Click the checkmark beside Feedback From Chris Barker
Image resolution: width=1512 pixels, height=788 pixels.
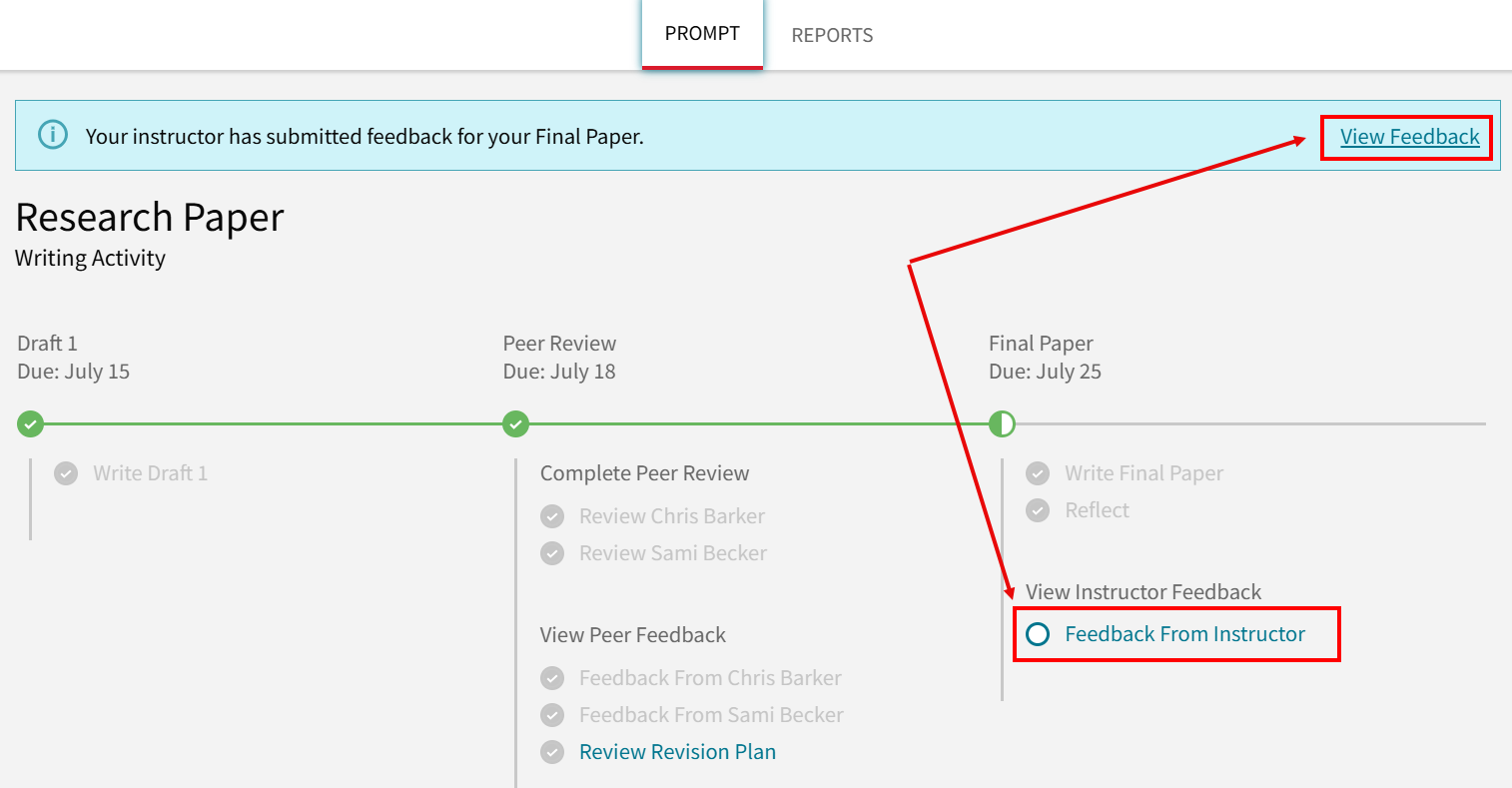(x=552, y=678)
